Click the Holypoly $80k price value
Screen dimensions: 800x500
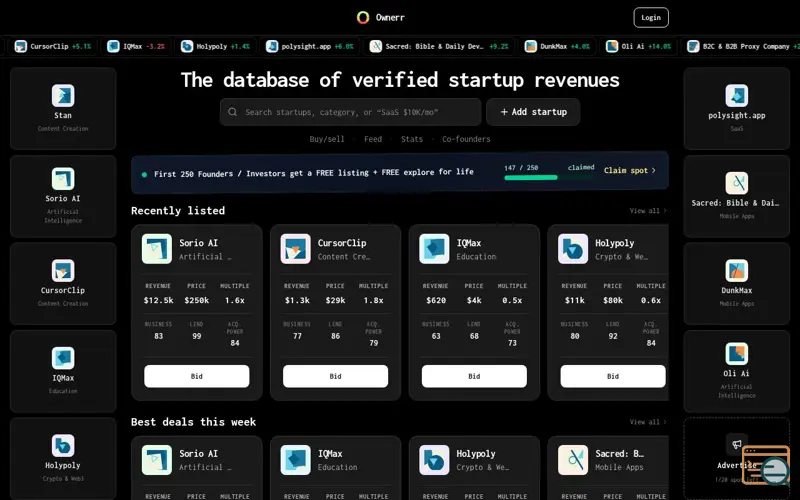(613, 301)
